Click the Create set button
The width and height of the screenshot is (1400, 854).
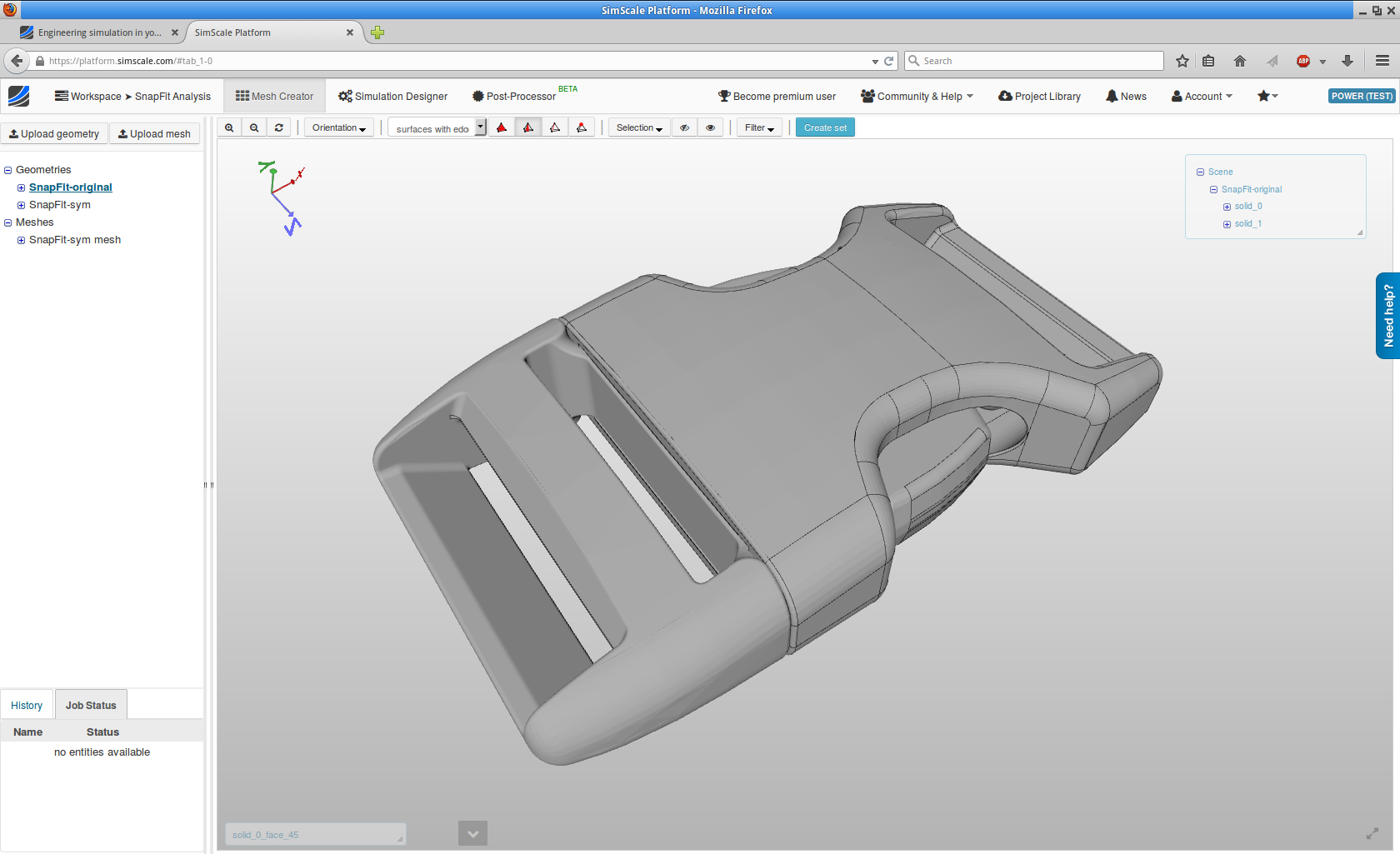pyautogui.click(x=824, y=127)
